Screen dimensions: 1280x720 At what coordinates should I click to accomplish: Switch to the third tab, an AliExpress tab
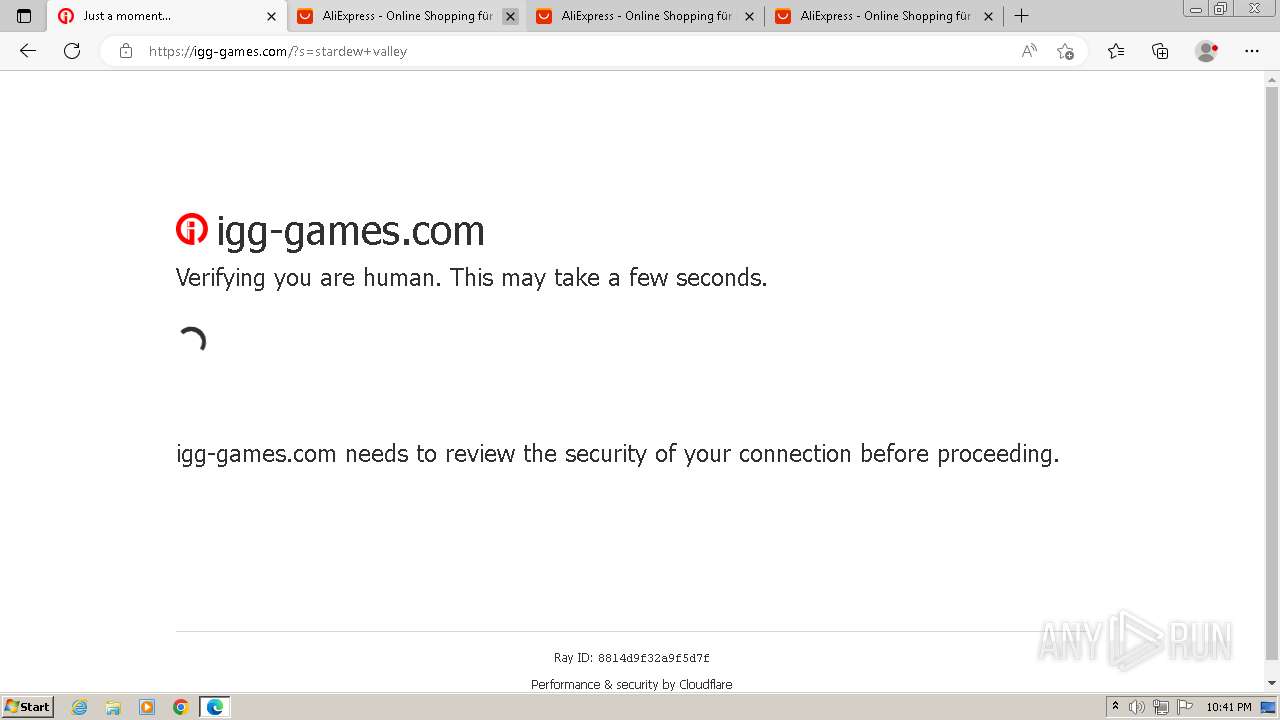[645, 16]
